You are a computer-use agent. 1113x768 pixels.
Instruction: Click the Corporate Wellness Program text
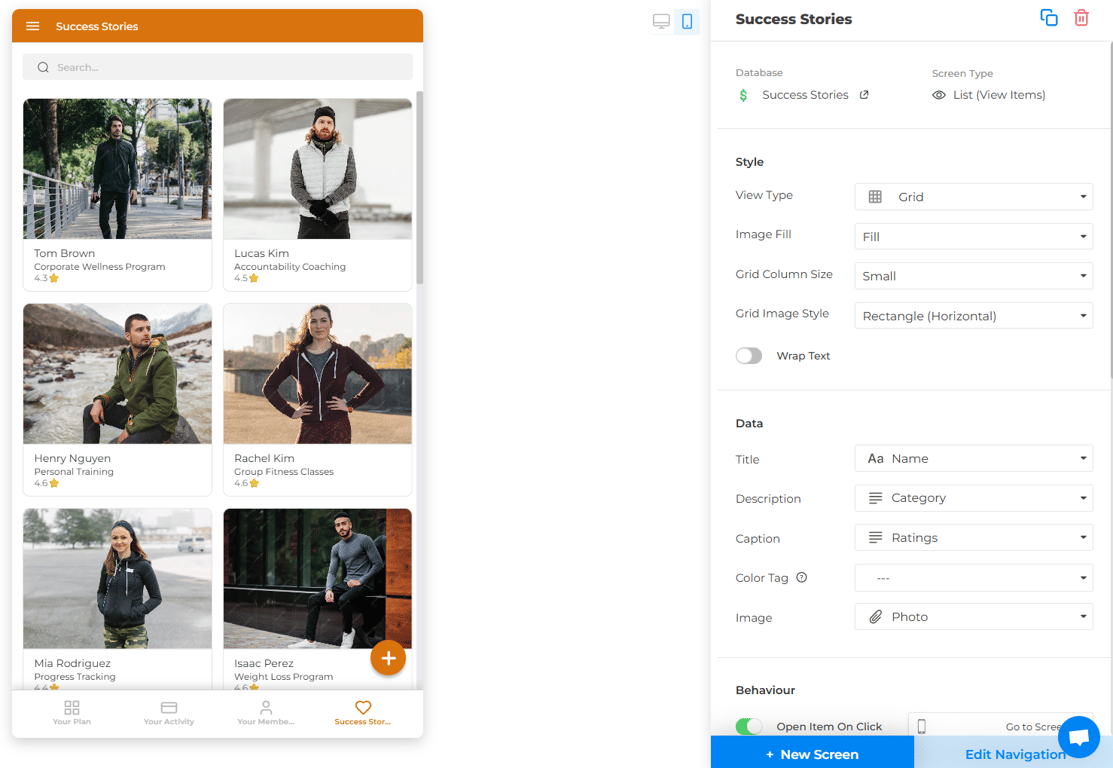pos(99,267)
